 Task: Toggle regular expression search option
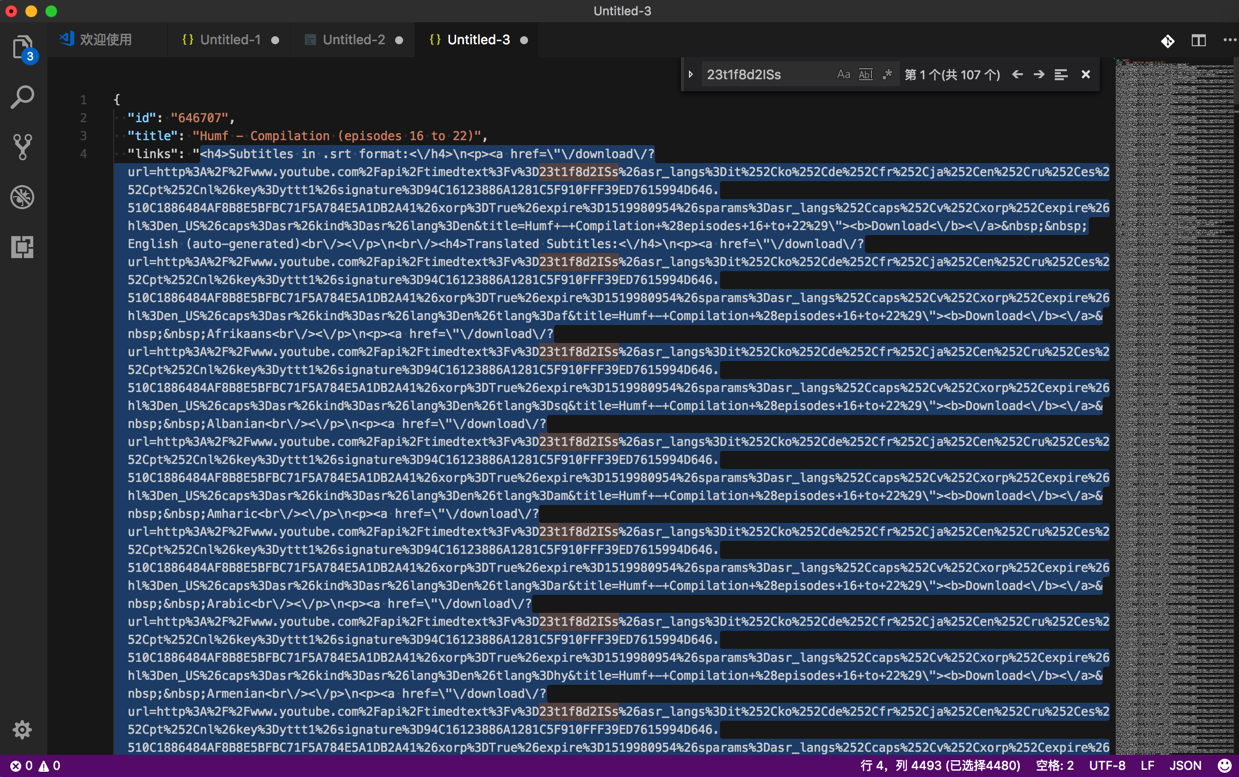(887, 75)
